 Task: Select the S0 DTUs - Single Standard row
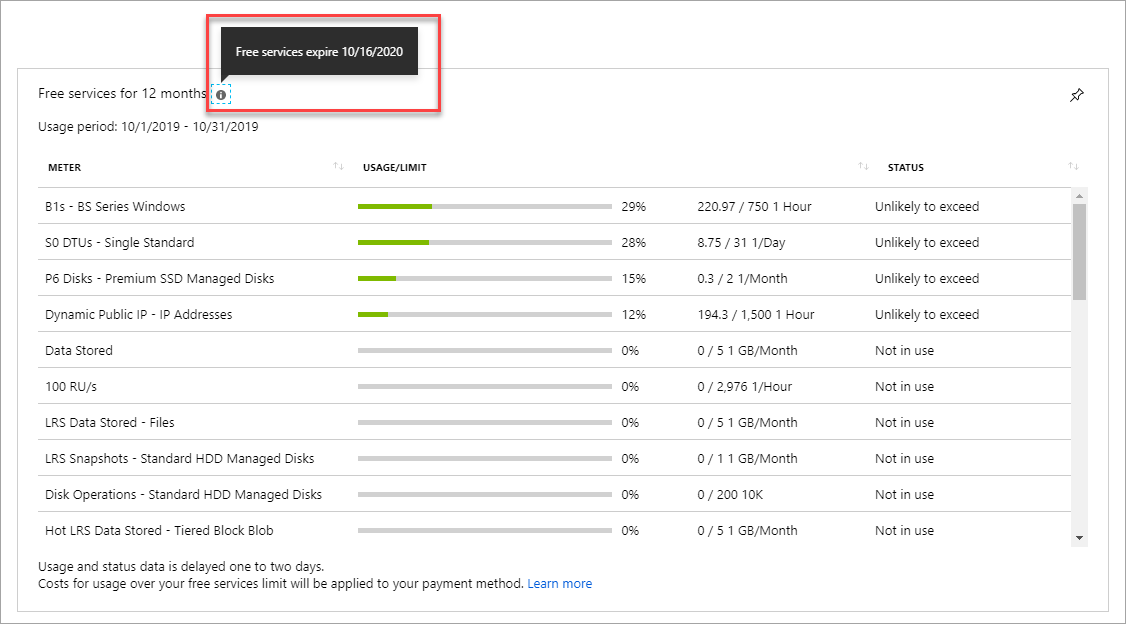click(x=121, y=242)
